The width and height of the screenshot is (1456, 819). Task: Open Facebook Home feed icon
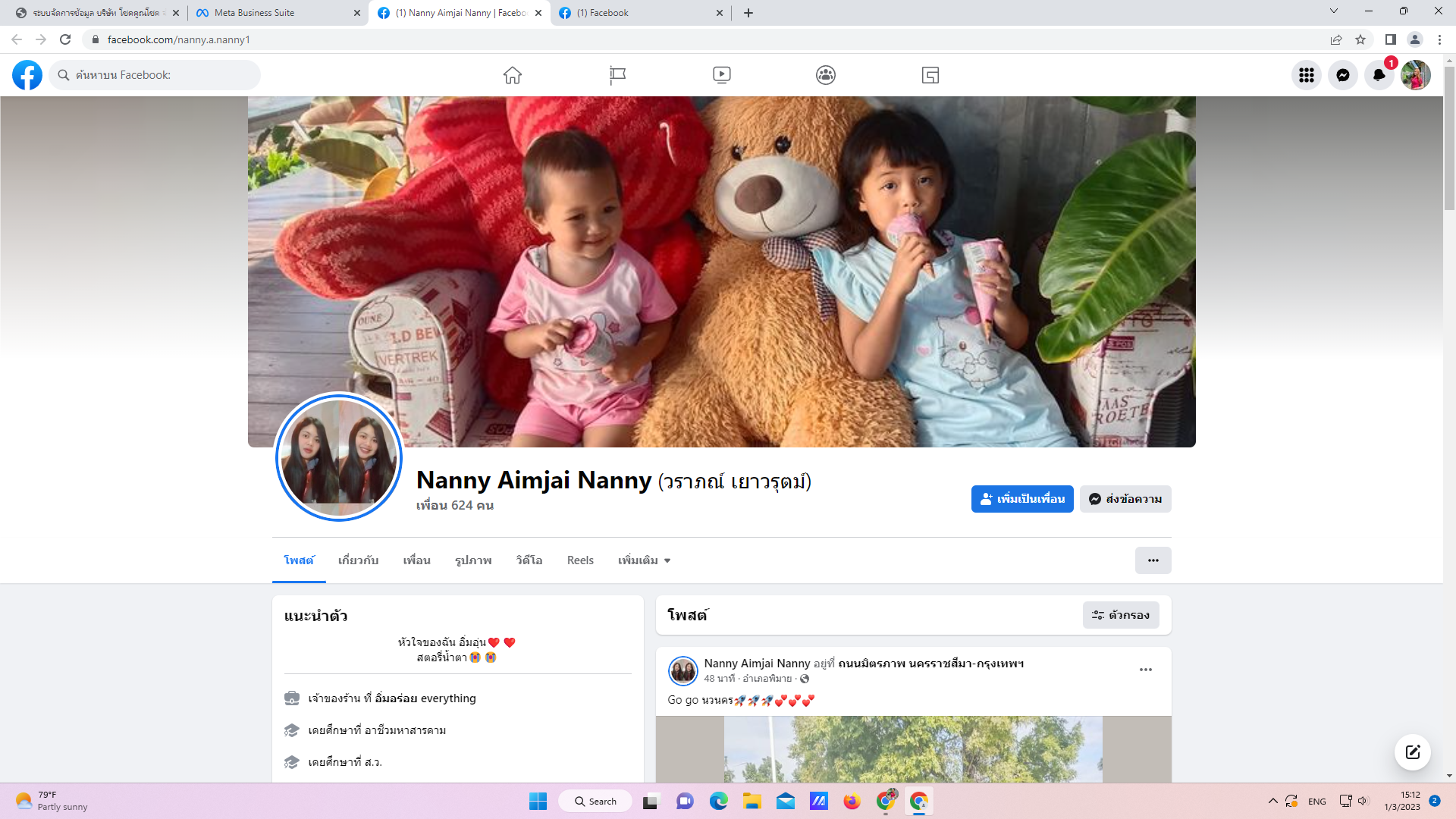click(x=513, y=75)
